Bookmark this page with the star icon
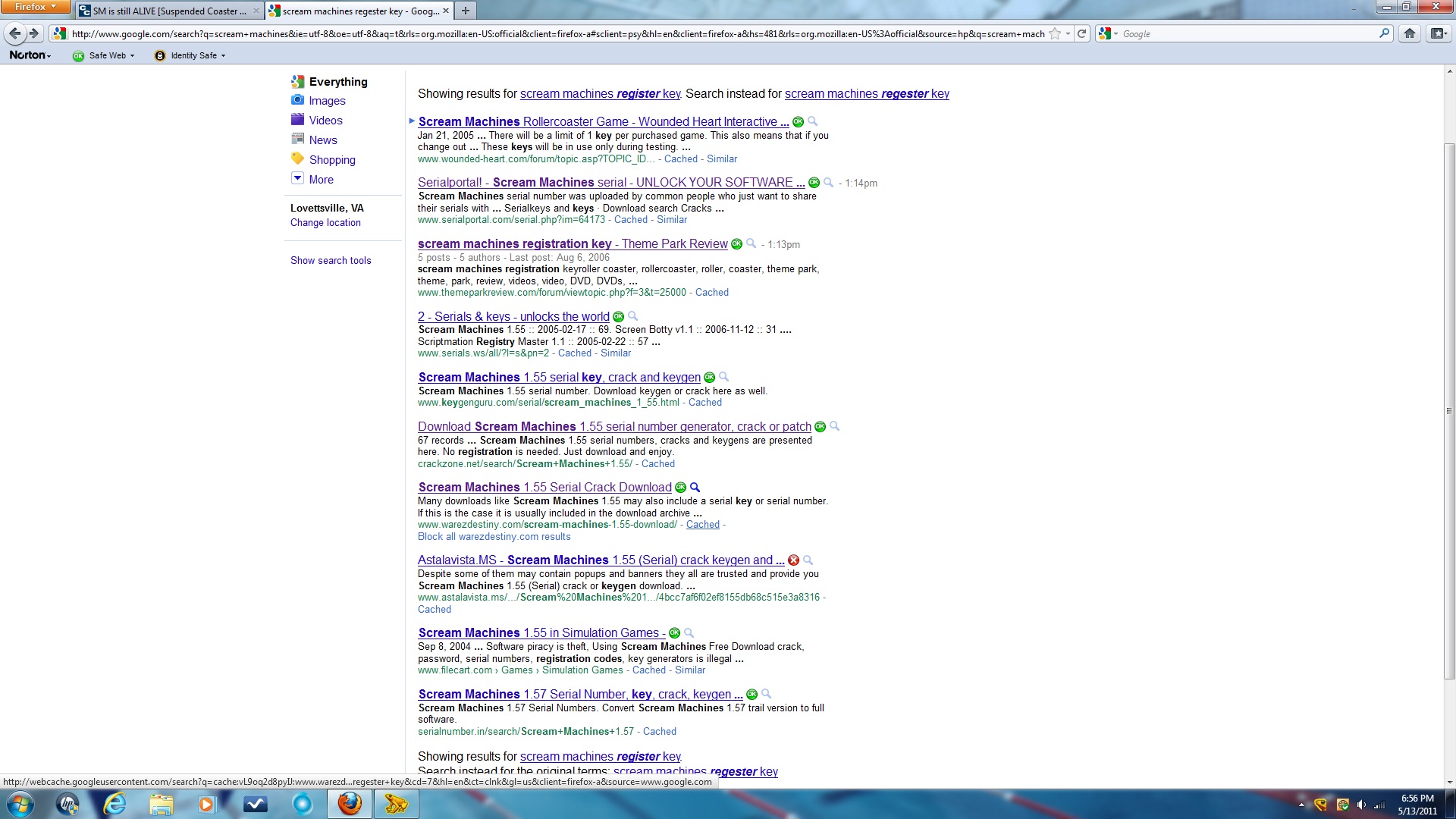The height and width of the screenshot is (819, 1456). click(x=1055, y=33)
